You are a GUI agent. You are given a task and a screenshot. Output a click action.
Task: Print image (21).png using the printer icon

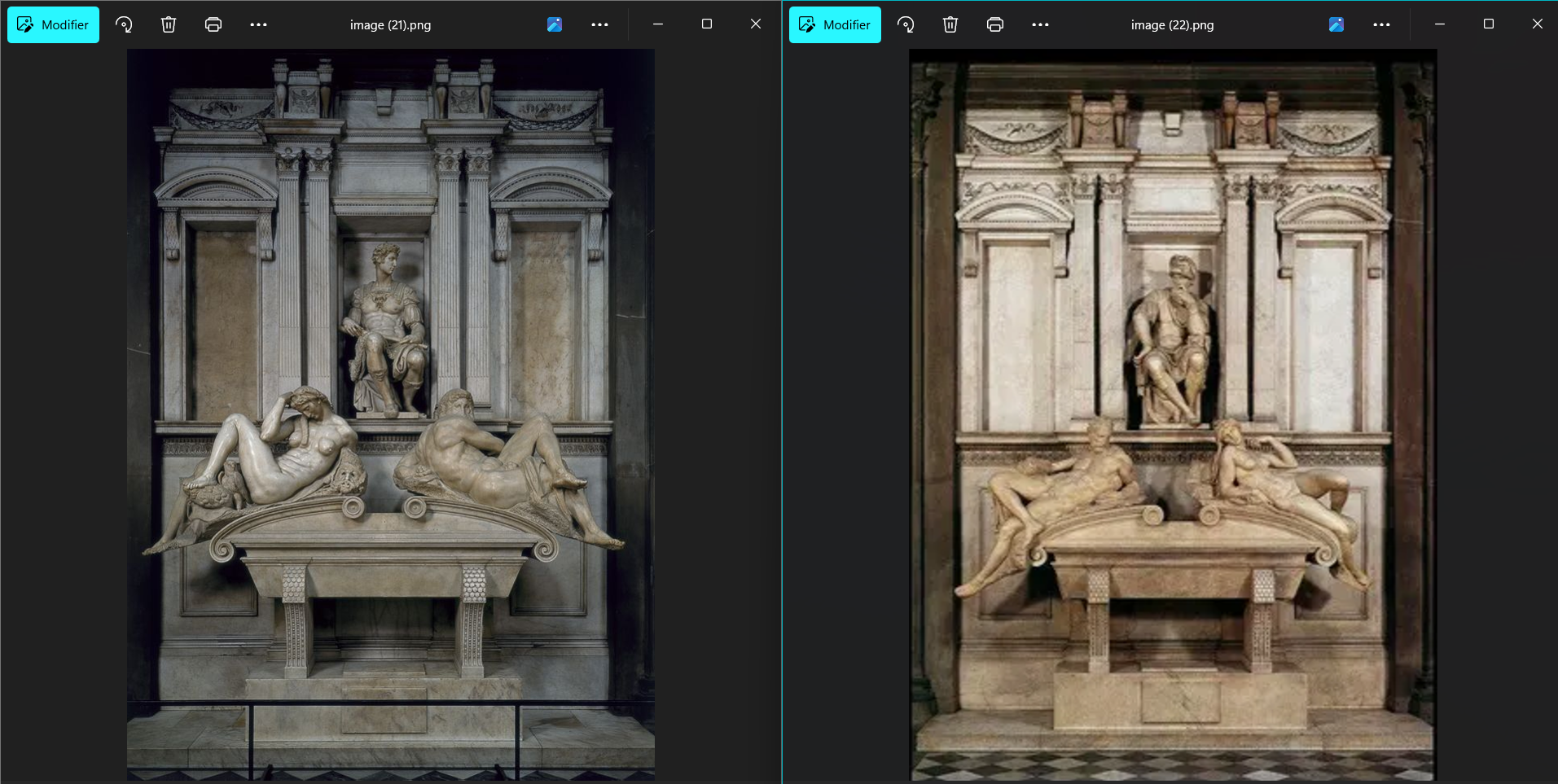tap(213, 24)
